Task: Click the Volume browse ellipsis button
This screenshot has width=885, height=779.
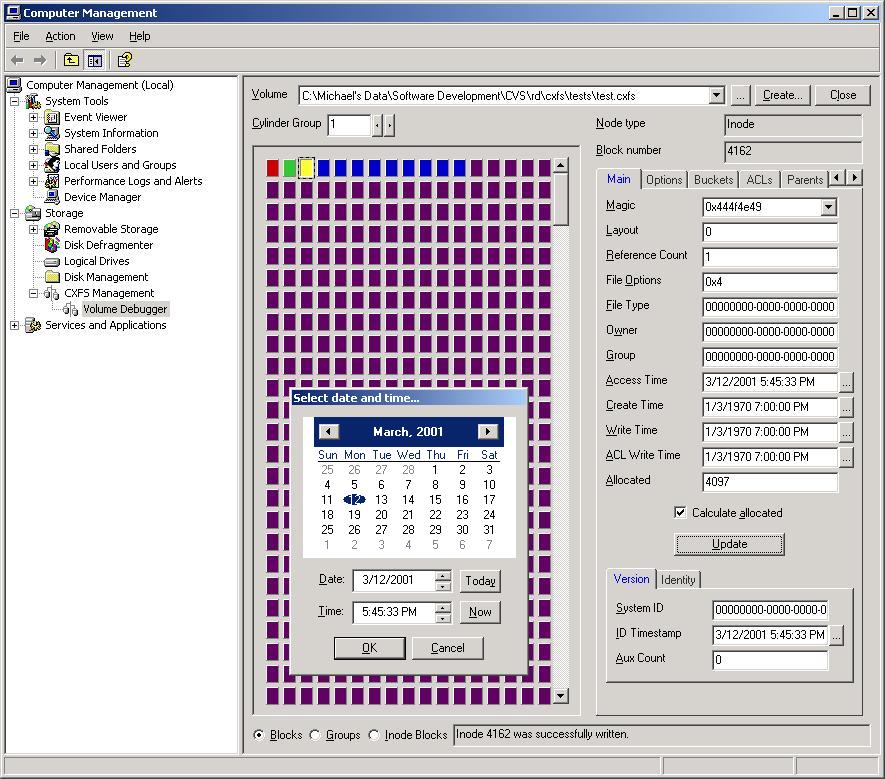Action: point(741,95)
